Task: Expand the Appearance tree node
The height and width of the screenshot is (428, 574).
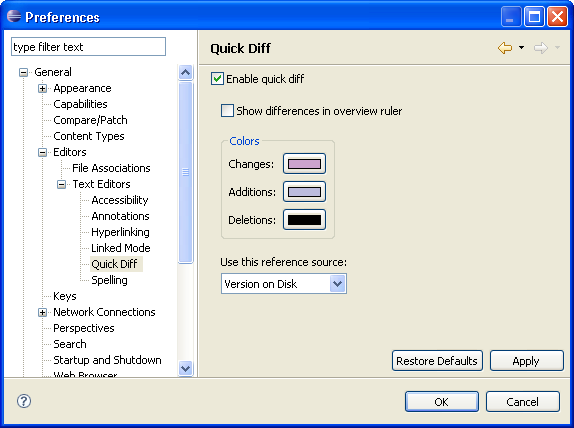Action: coord(42,89)
